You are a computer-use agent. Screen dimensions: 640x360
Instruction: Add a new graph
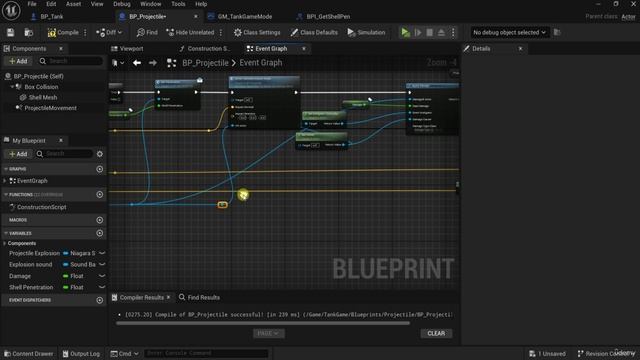[x=100, y=169]
